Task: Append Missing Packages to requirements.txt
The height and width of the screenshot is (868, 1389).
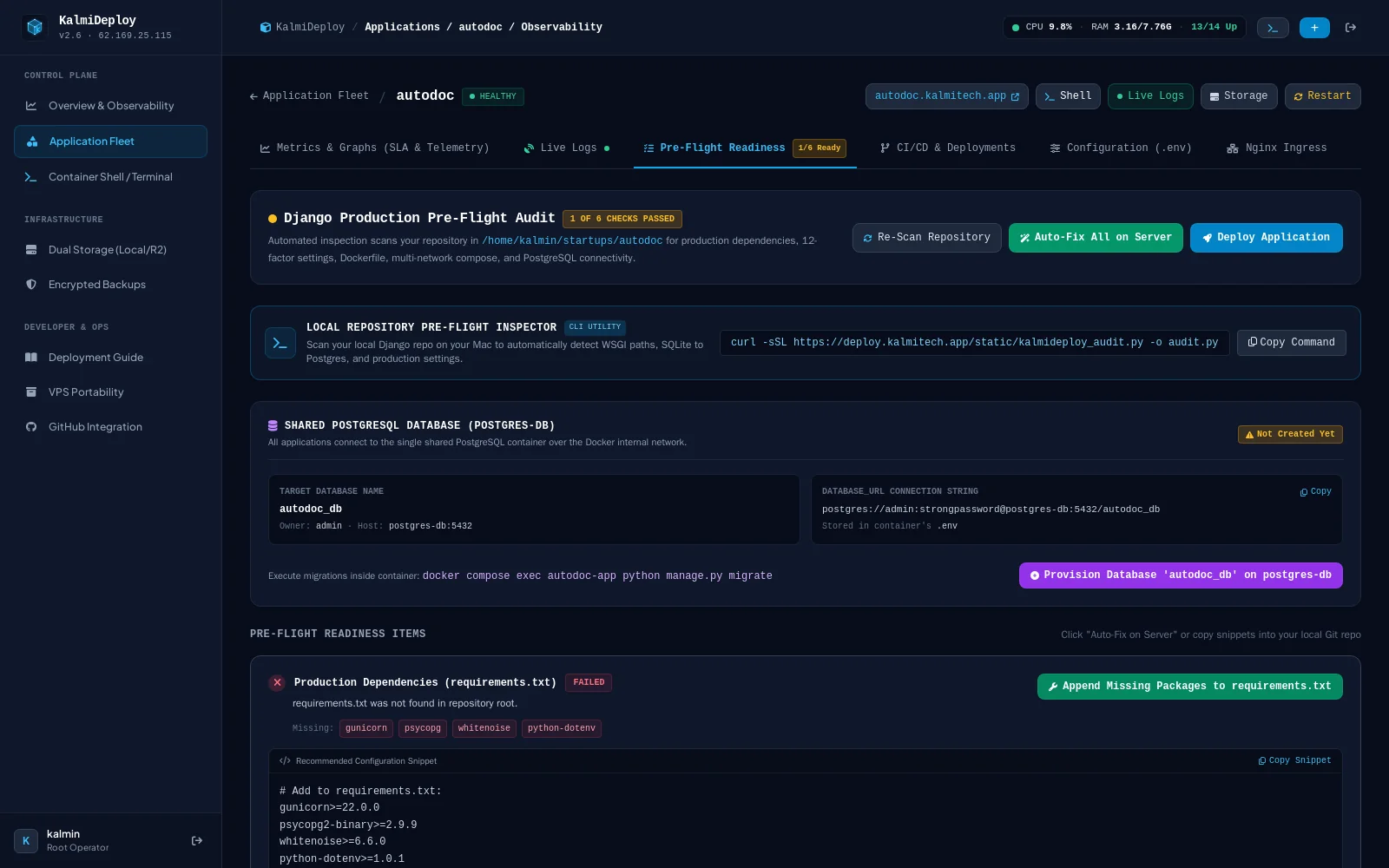Action: [x=1189, y=687]
